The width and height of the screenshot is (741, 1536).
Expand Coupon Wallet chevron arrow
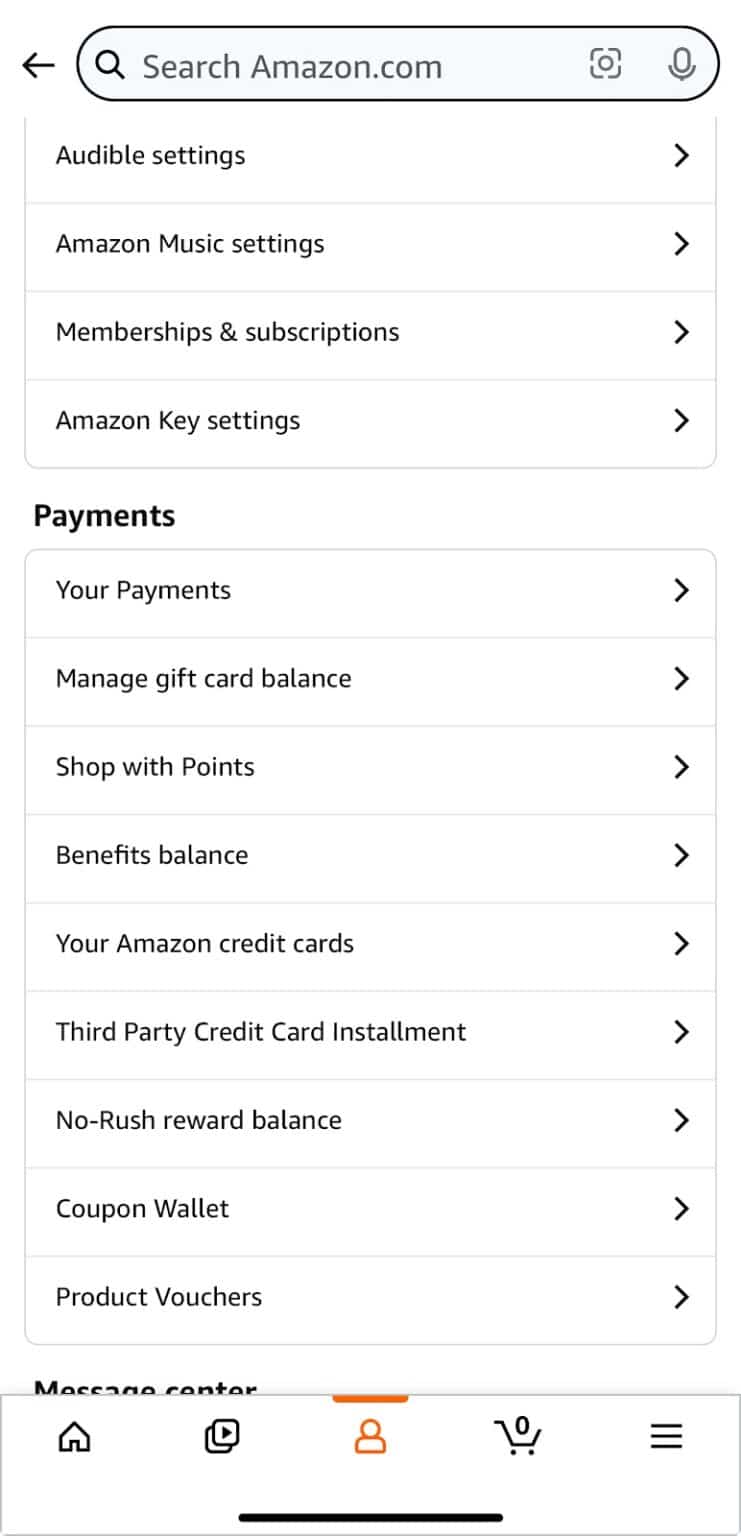coord(682,1208)
